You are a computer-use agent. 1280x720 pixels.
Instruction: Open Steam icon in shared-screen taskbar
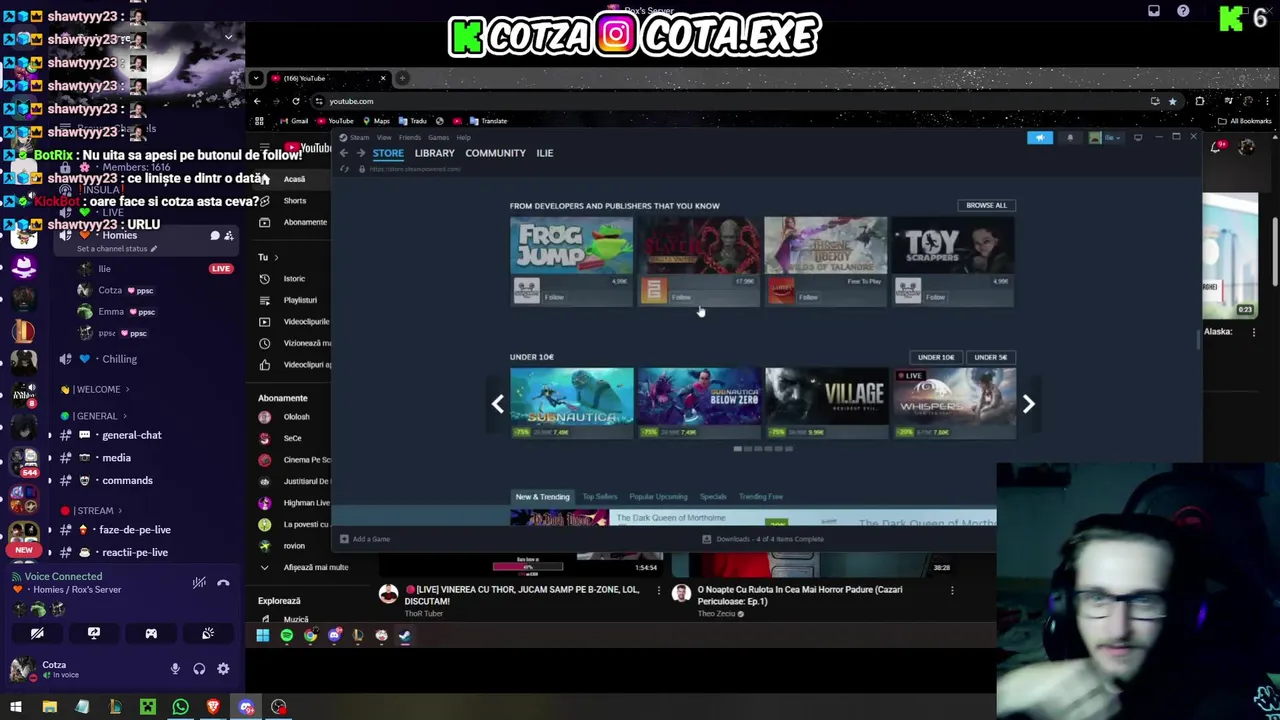[x=405, y=635]
